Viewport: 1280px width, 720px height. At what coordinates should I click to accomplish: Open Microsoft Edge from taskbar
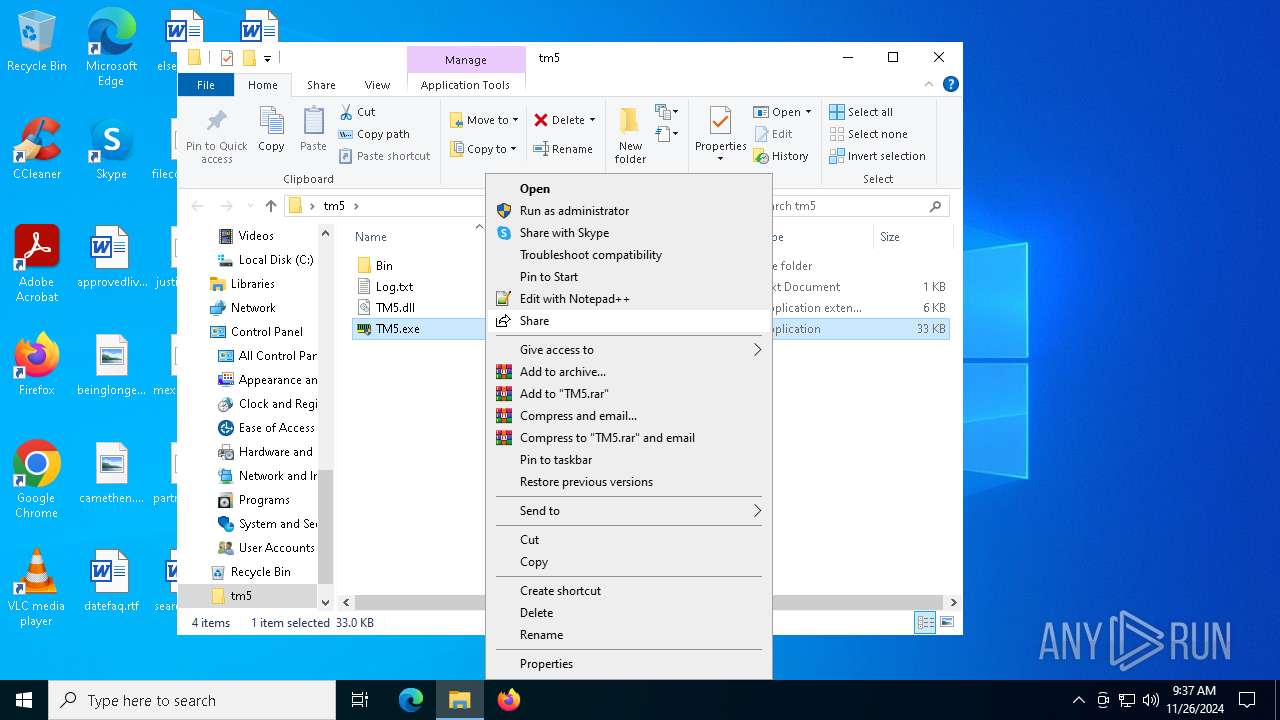point(411,700)
